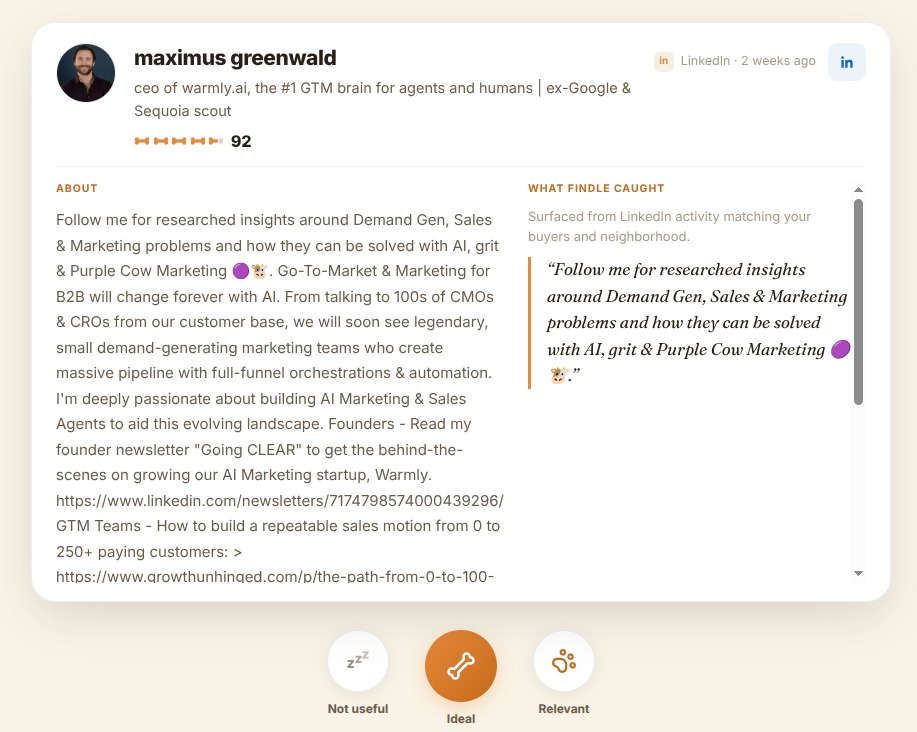Screen dimensions: 917x732
Task: Open the growthunhinged.com link
Action: (x=275, y=576)
